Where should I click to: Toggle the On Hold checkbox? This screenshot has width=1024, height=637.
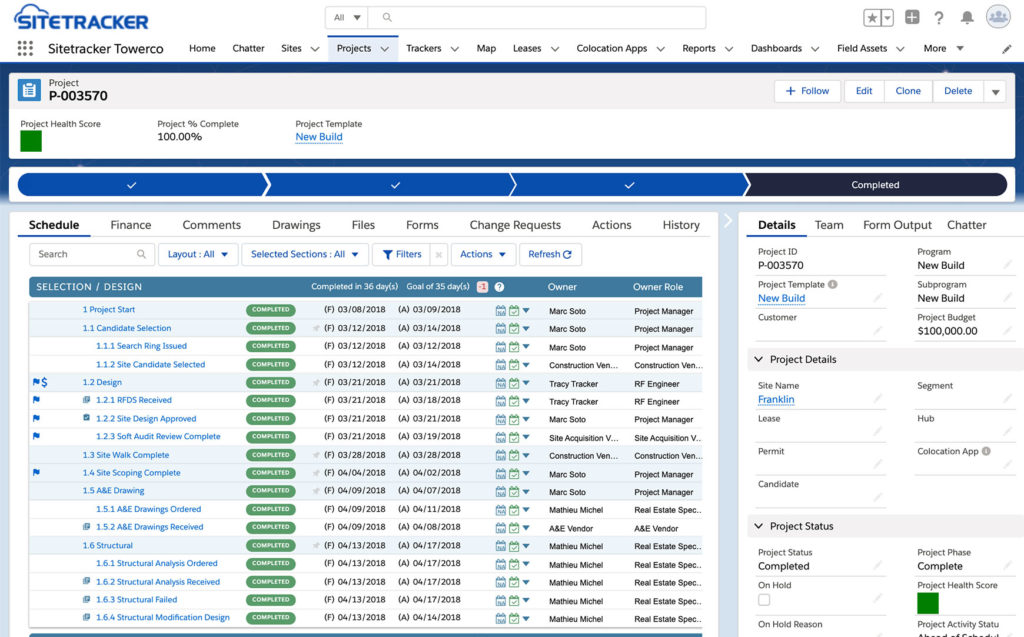point(764,600)
